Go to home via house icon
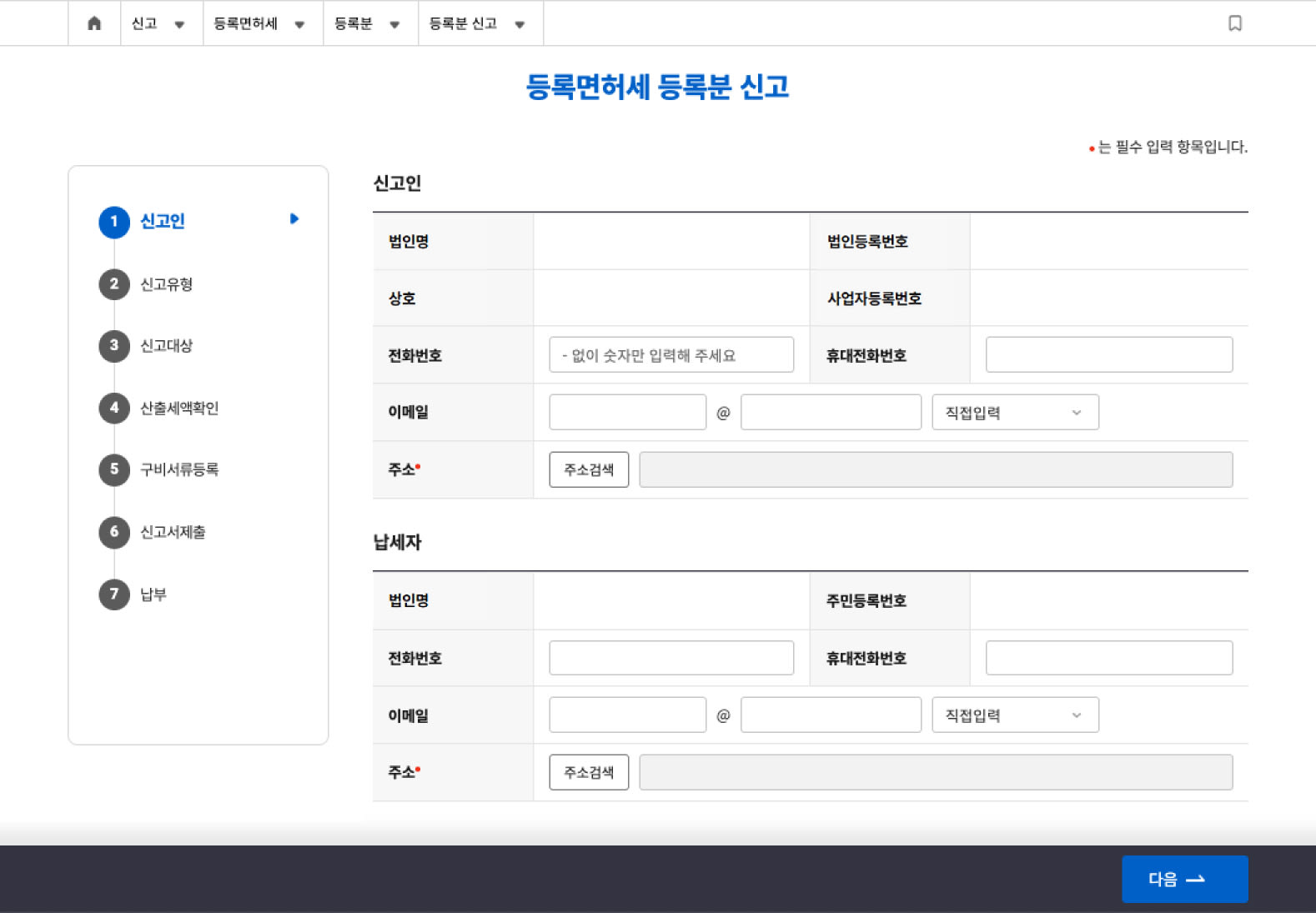Screen dimensions: 1316x913 [x=94, y=23]
